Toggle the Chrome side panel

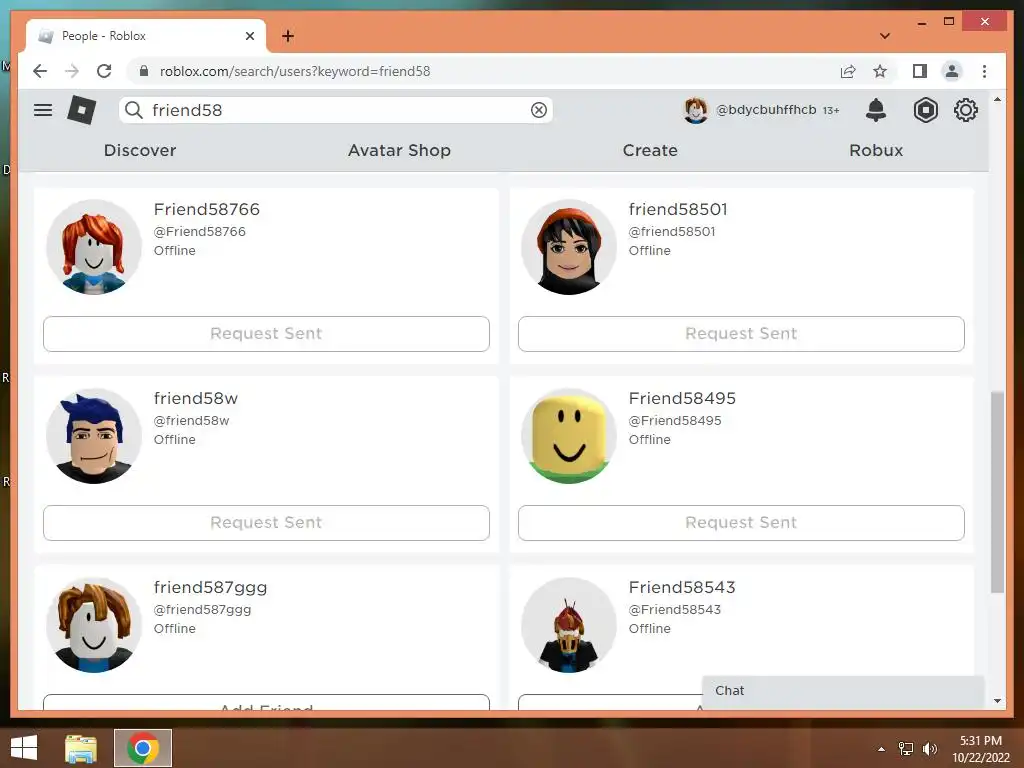click(x=920, y=71)
